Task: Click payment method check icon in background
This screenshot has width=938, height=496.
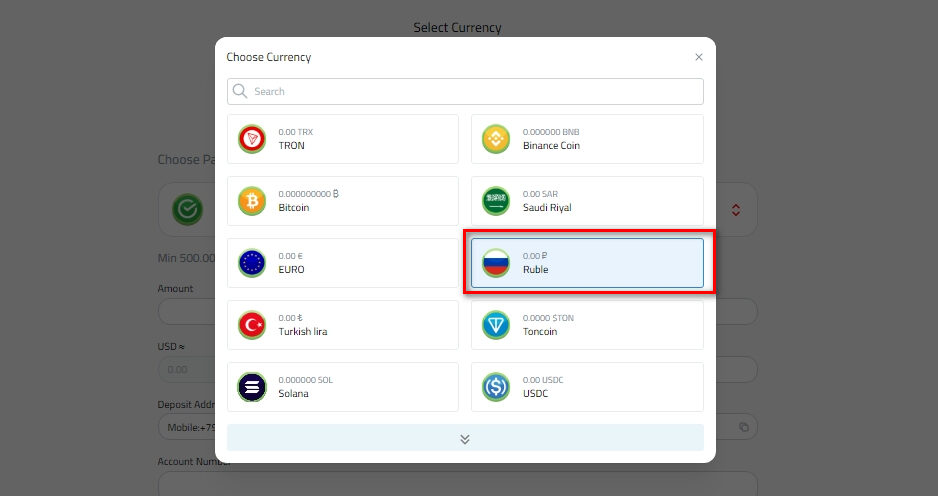Action: tap(187, 209)
